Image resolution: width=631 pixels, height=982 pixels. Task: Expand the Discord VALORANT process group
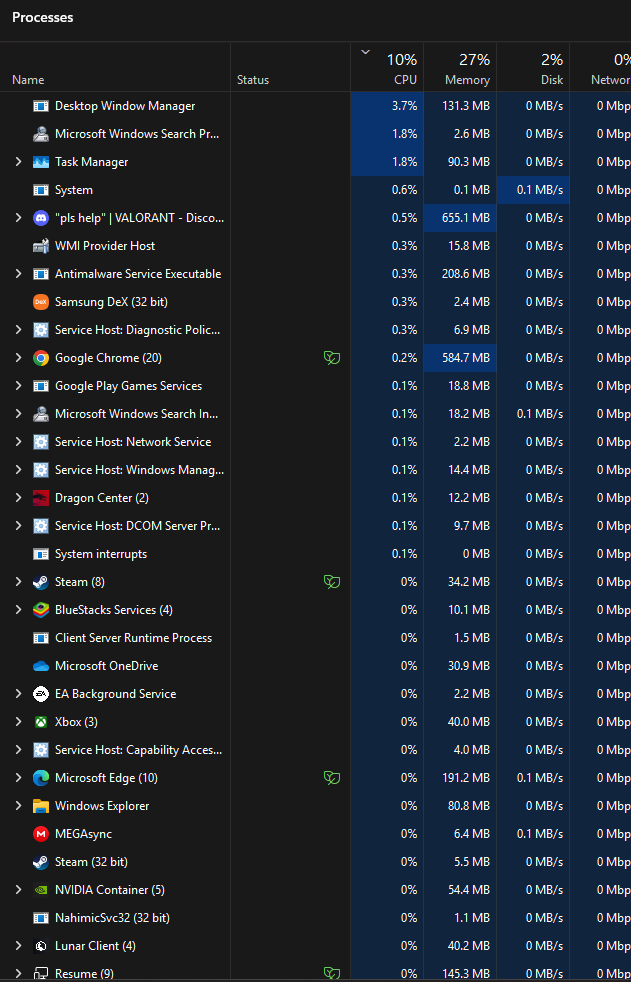tap(18, 218)
